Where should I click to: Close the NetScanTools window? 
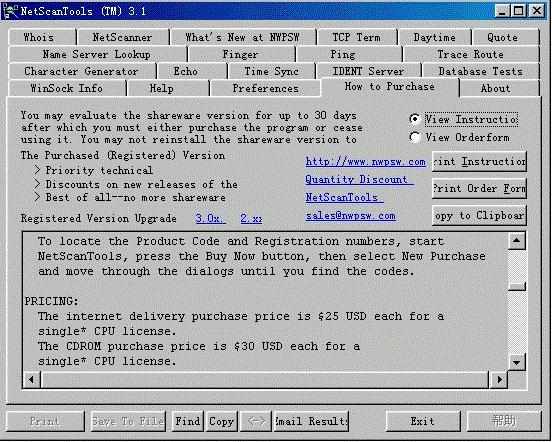point(537,11)
